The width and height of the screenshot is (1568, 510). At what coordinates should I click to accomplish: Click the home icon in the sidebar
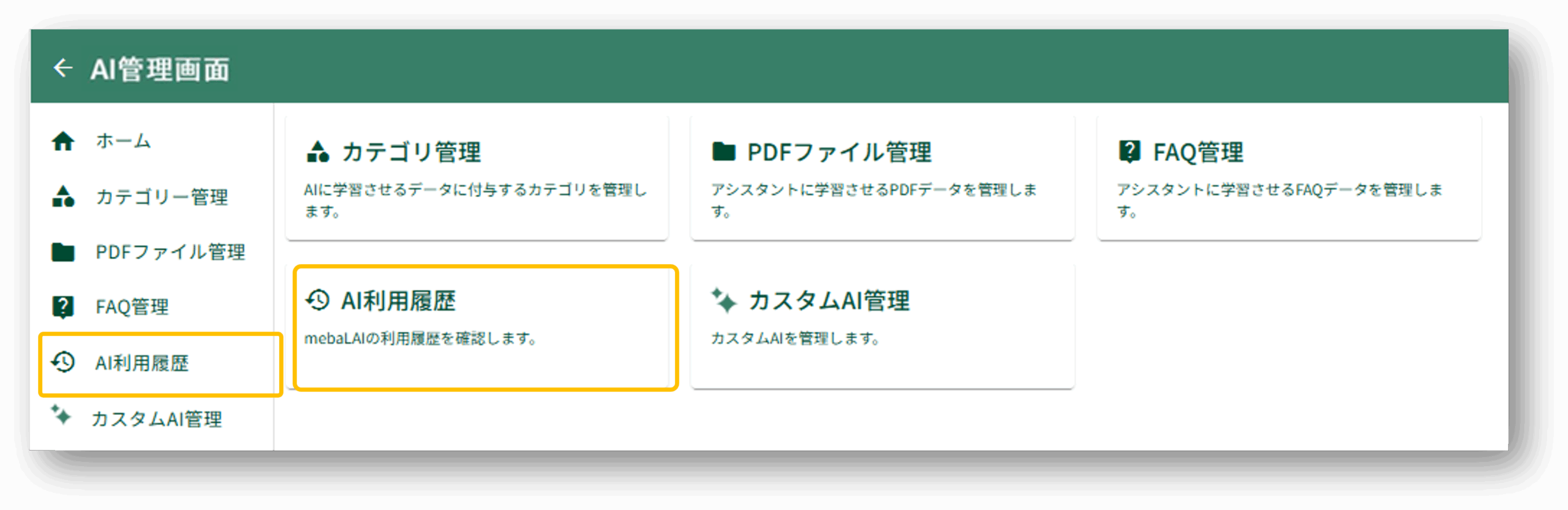click(x=63, y=141)
